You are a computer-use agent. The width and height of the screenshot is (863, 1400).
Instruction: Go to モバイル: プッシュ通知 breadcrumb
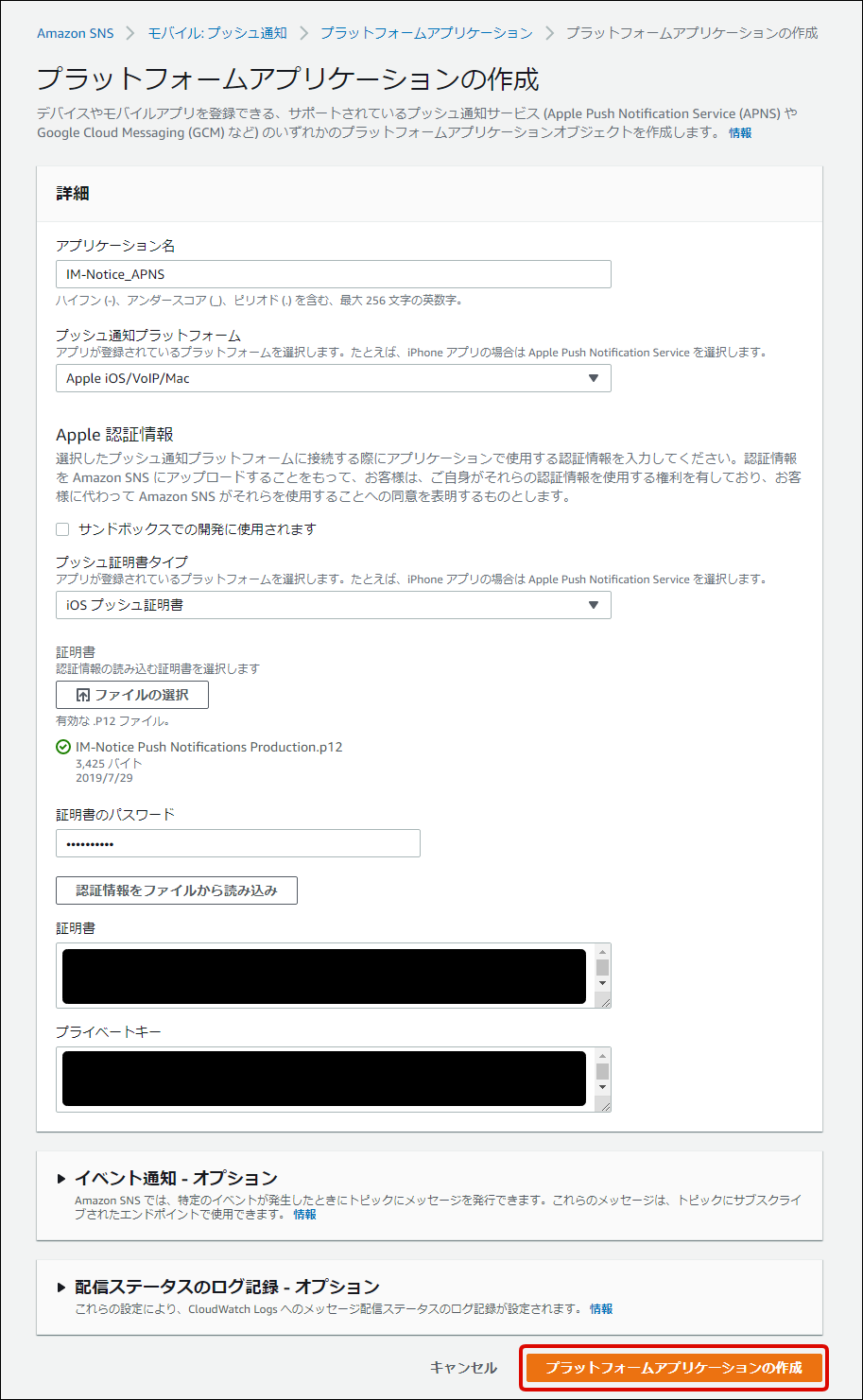tap(217, 33)
